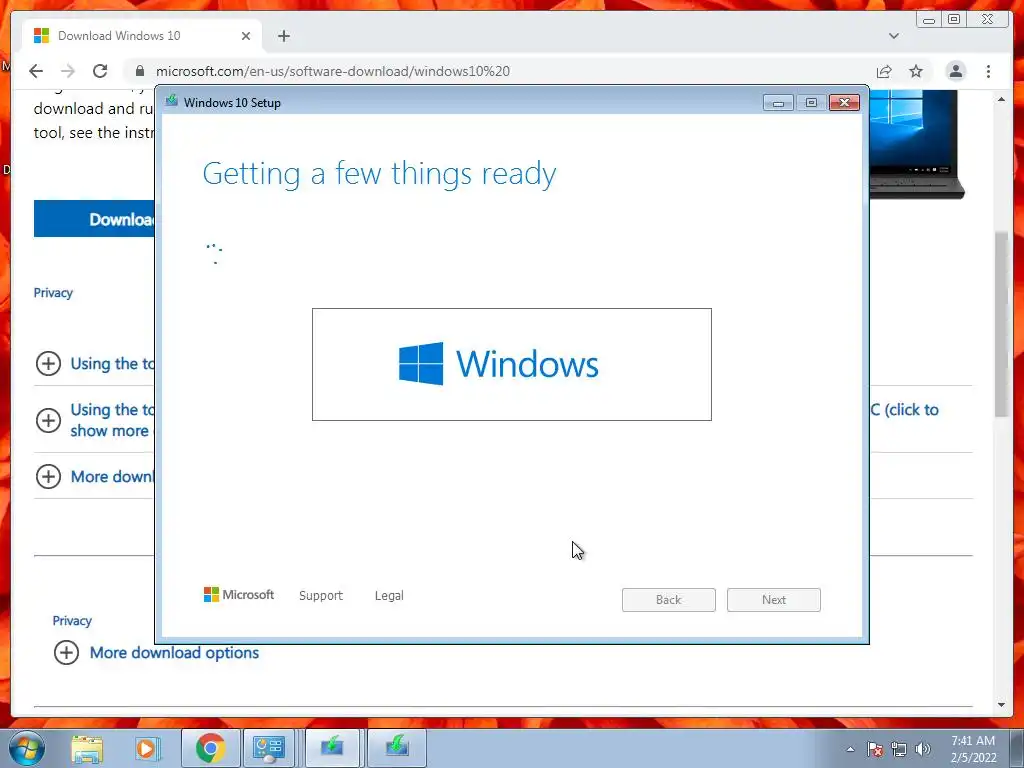The width and height of the screenshot is (1024, 768).
Task: Click the Windows 10 Setup title bar icon
Action: tap(172, 101)
